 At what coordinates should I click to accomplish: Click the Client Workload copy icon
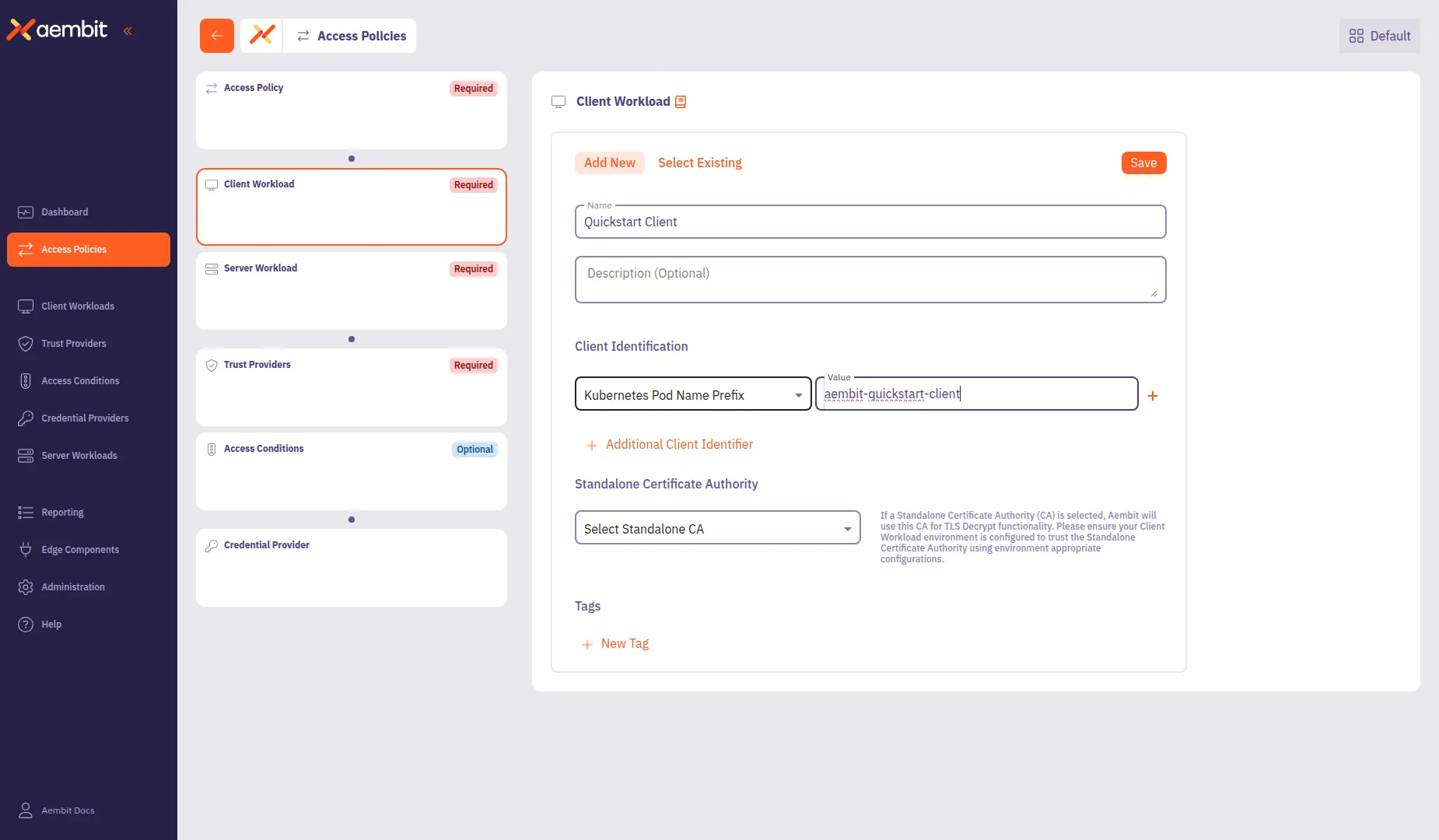[x=680, y=101]
